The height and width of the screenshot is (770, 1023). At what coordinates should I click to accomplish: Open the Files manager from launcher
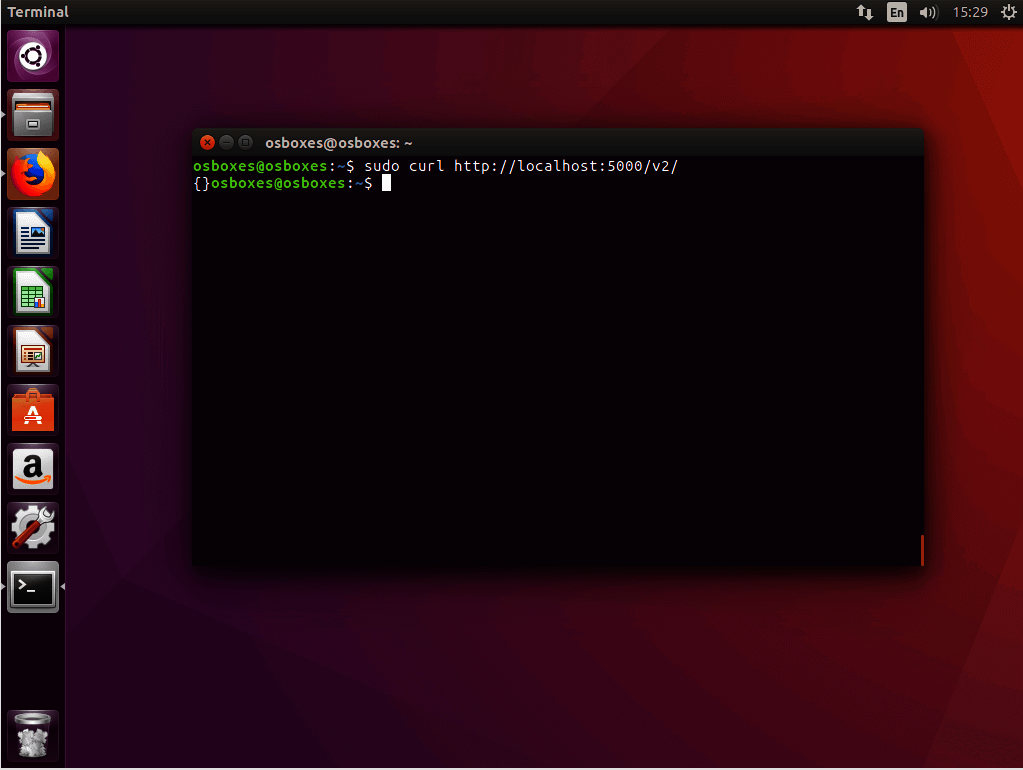[x=33, y=115]
